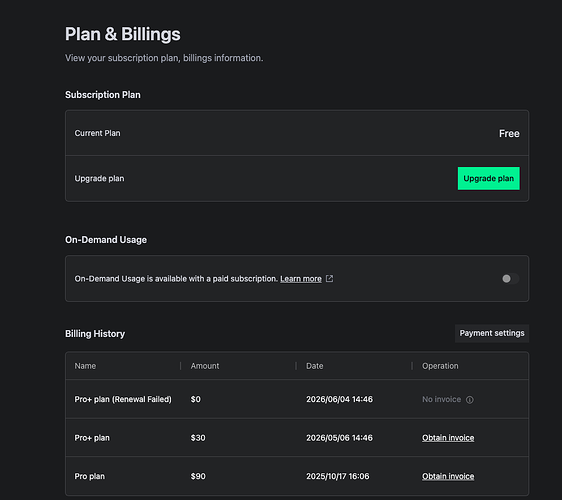Click the external link icon beside Learn more
This screenshot has height=500, width=562.
pos(329,278)
